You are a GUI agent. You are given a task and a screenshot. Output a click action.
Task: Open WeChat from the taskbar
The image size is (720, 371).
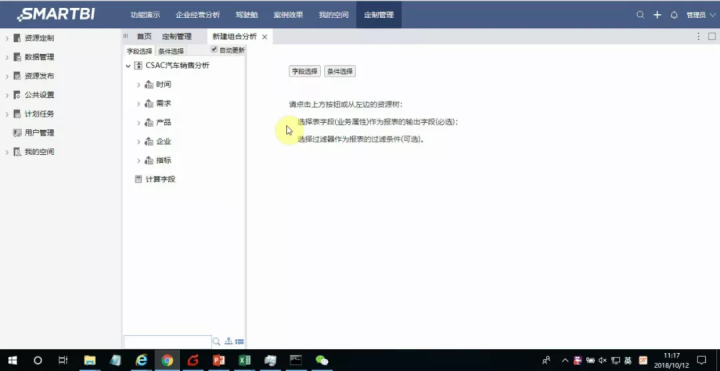(321, 360)
